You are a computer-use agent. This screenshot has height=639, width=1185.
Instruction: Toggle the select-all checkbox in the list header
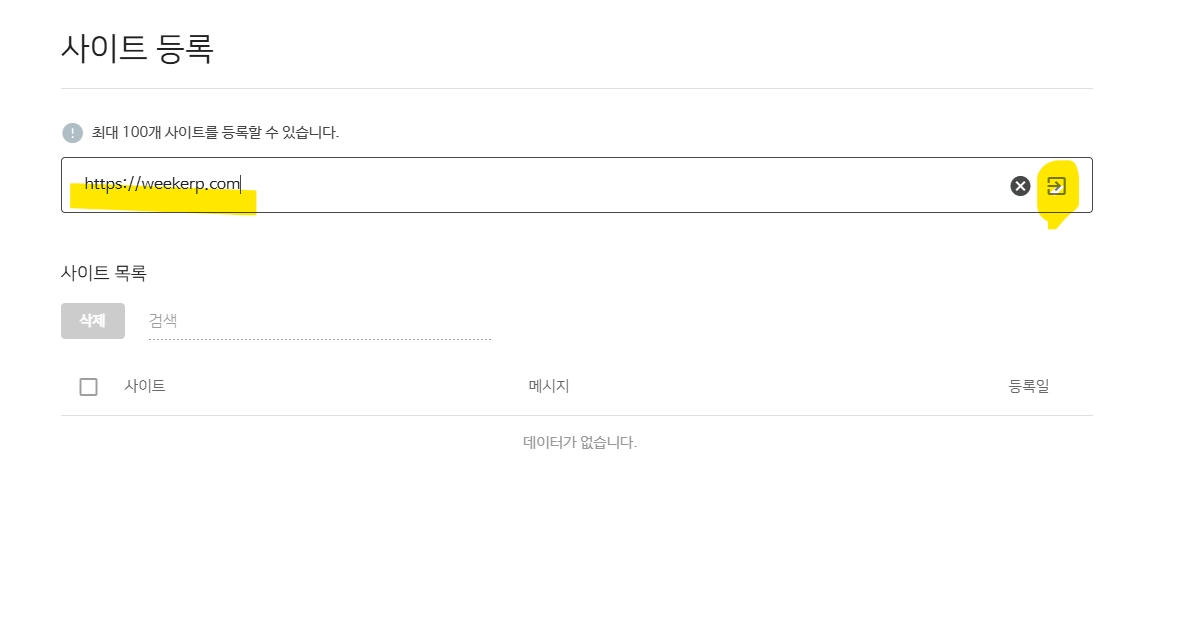coord(88,386)
